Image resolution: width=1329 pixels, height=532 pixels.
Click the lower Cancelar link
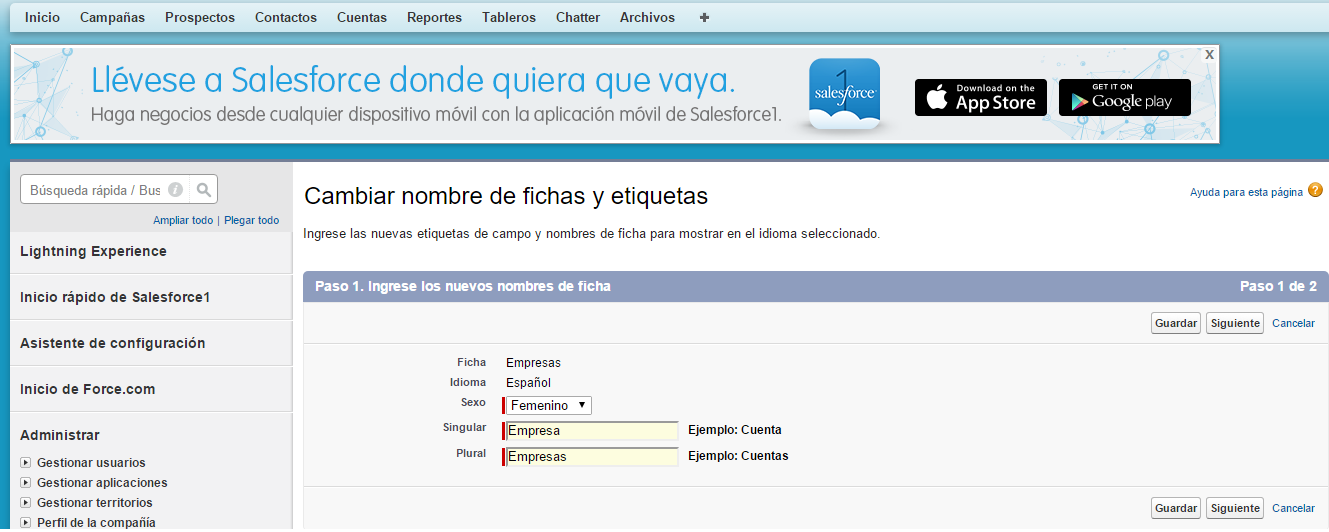pos(1293,508)
